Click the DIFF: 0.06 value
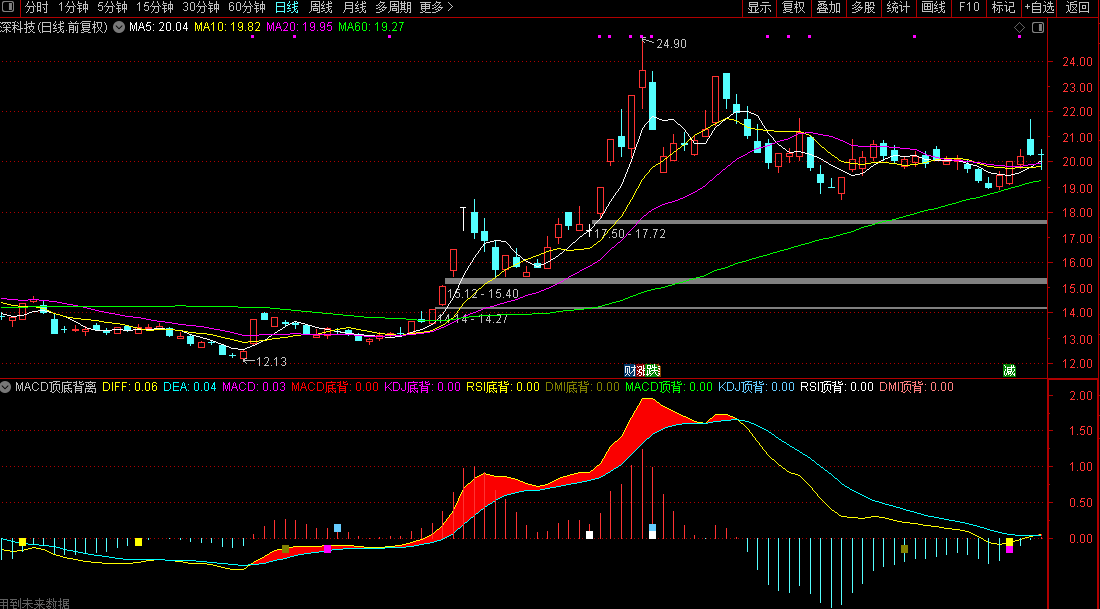The image size is (1100, 609). 130,387
